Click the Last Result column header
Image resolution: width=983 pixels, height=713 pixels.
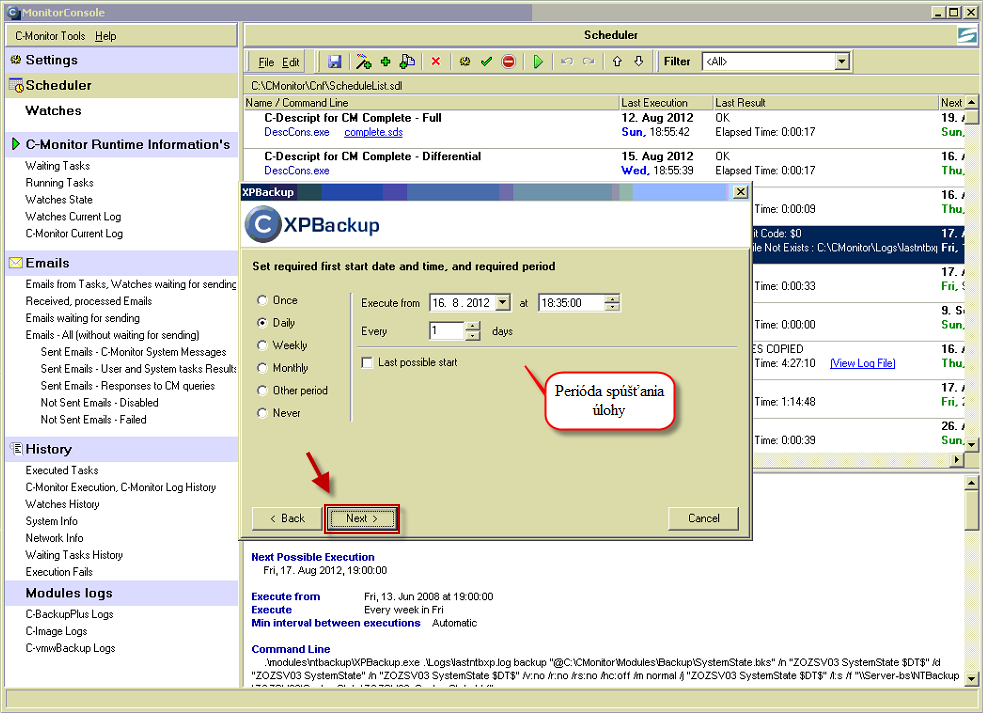826,102
